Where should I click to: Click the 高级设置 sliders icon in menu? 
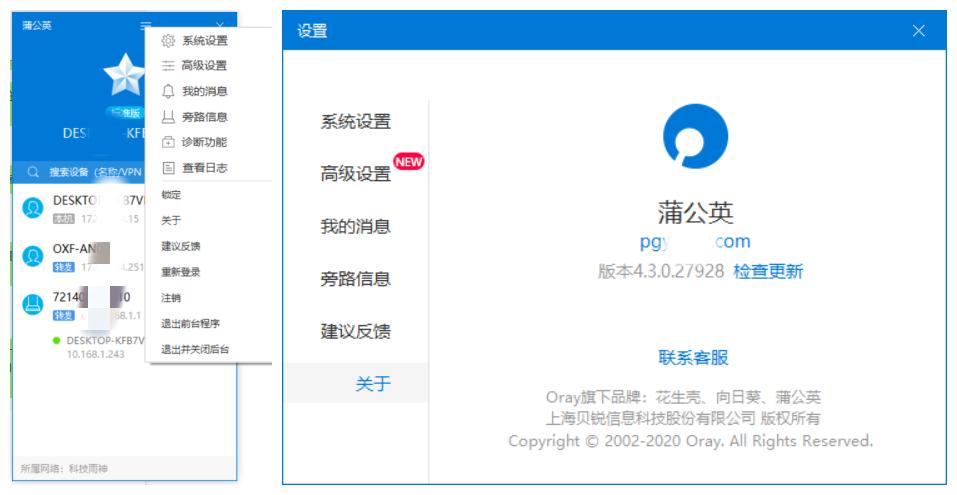(168, 66)
